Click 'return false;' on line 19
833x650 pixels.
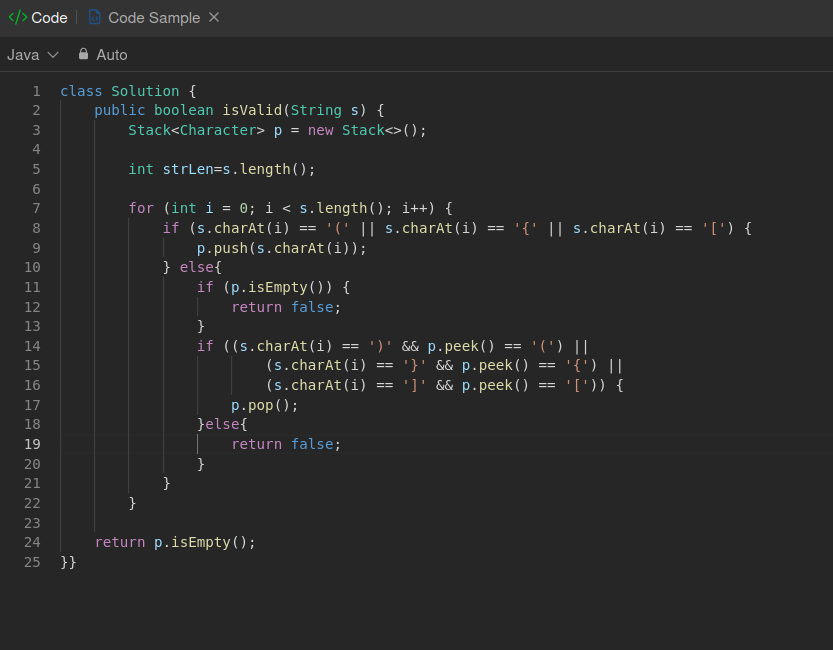[286, 444]
